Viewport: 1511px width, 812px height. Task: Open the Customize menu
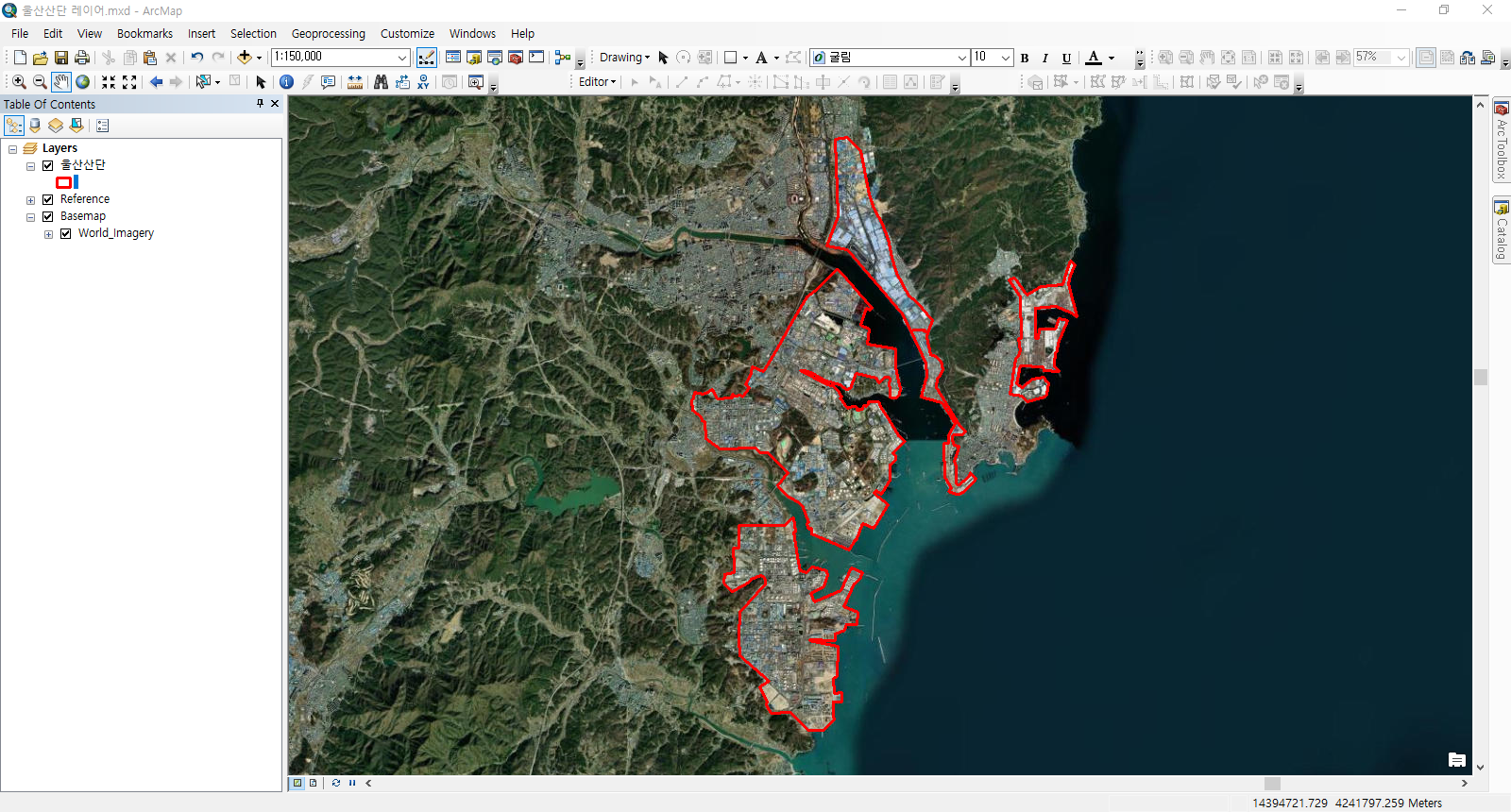[x=407, y=33]
